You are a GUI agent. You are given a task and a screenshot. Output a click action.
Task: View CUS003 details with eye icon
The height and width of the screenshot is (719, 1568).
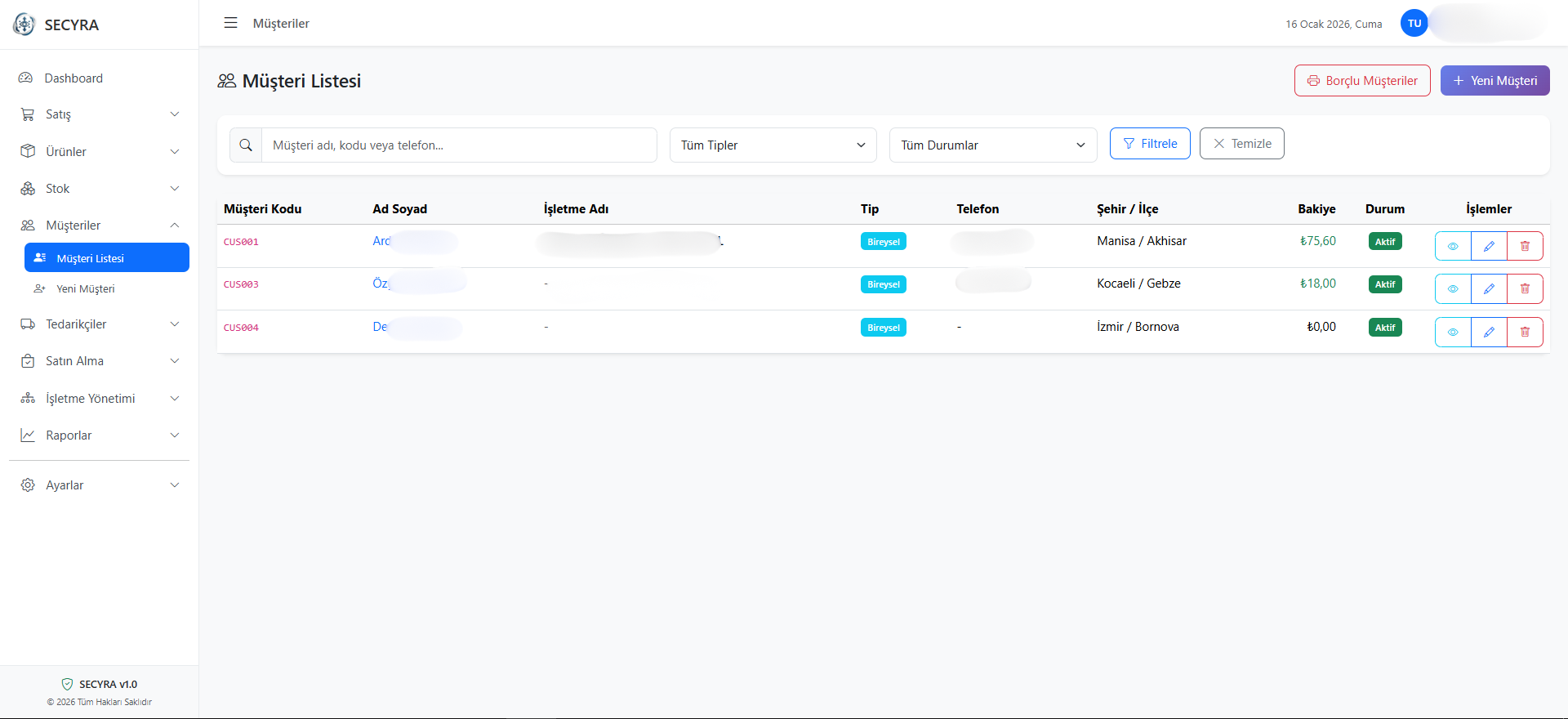[1453, 288]
